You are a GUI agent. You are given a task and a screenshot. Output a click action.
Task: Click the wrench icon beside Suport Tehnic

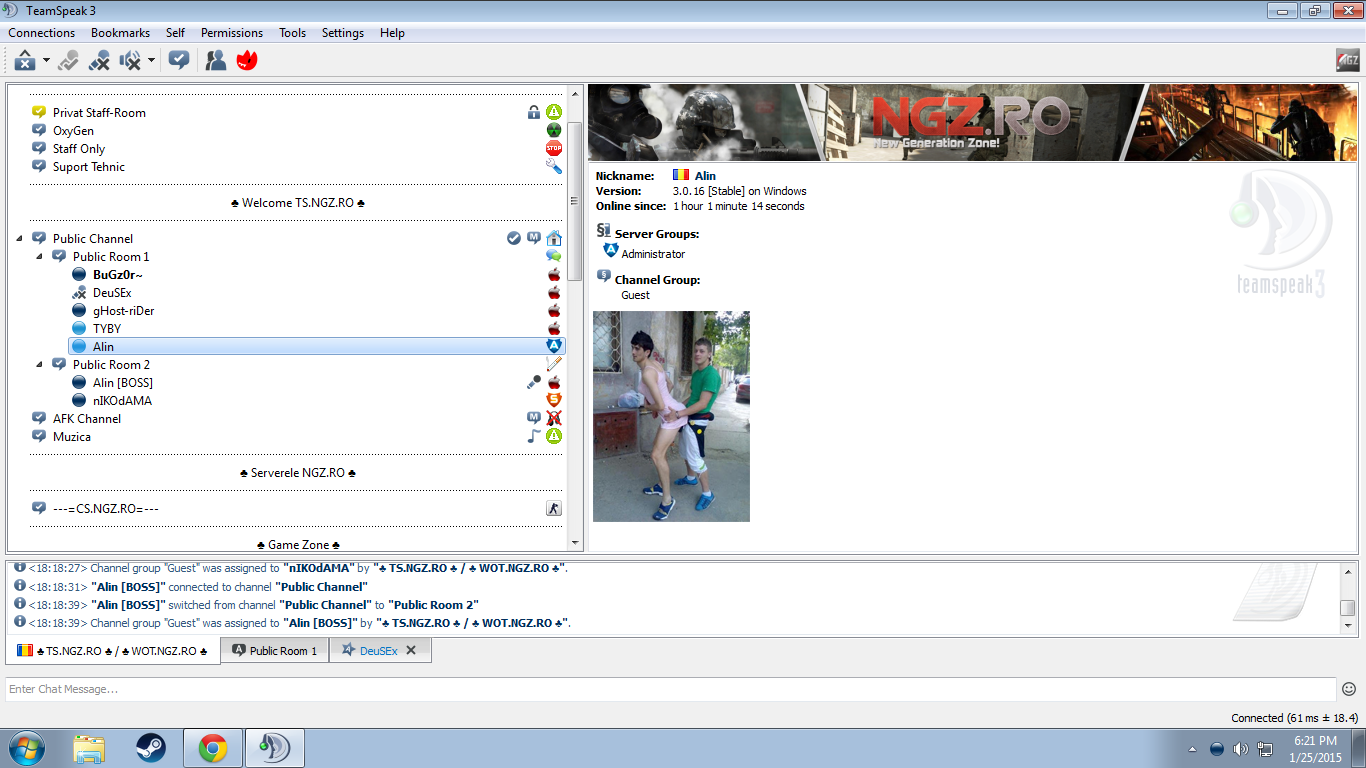tap(553, 167)
